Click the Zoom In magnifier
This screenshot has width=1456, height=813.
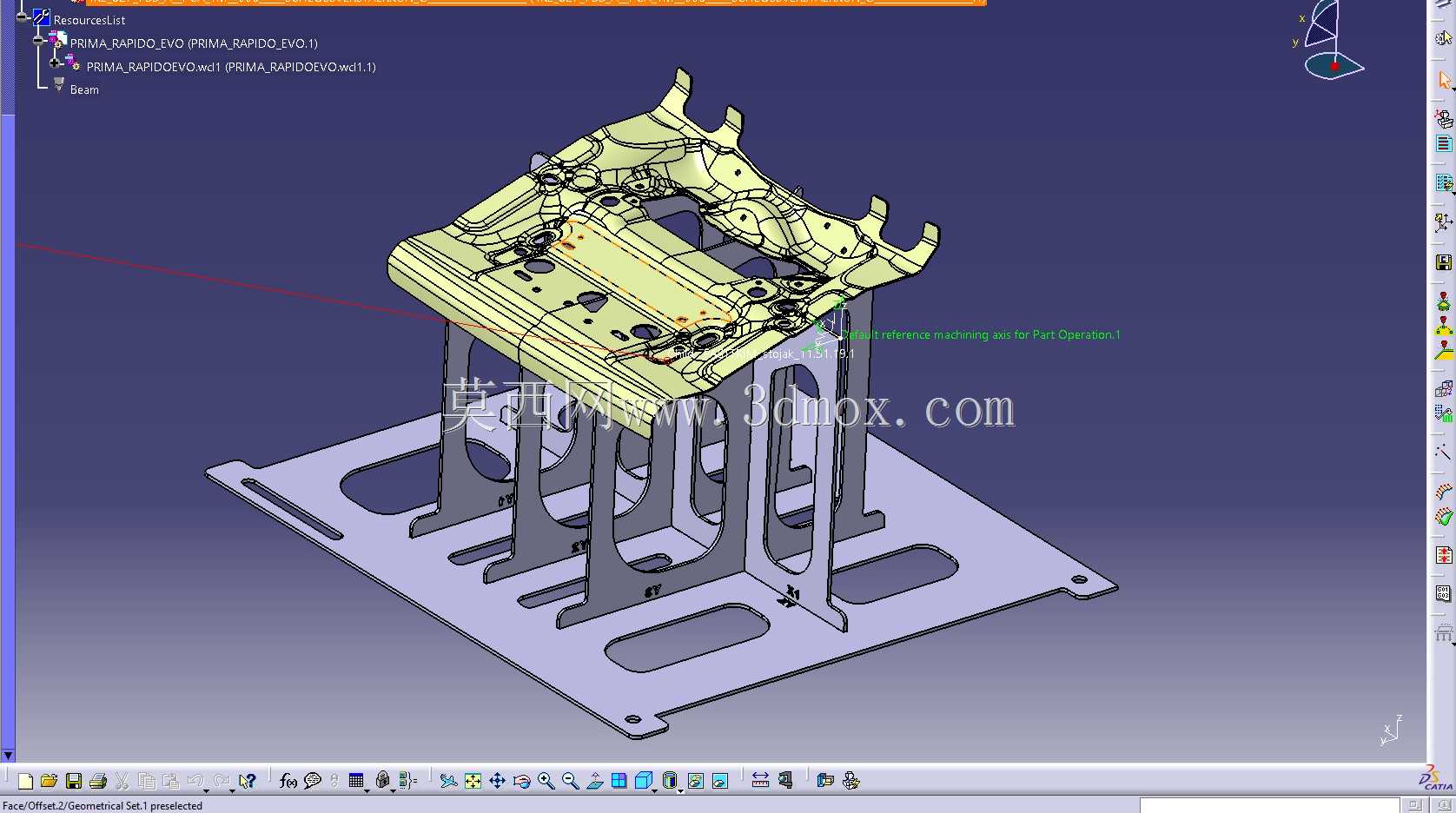546,781
